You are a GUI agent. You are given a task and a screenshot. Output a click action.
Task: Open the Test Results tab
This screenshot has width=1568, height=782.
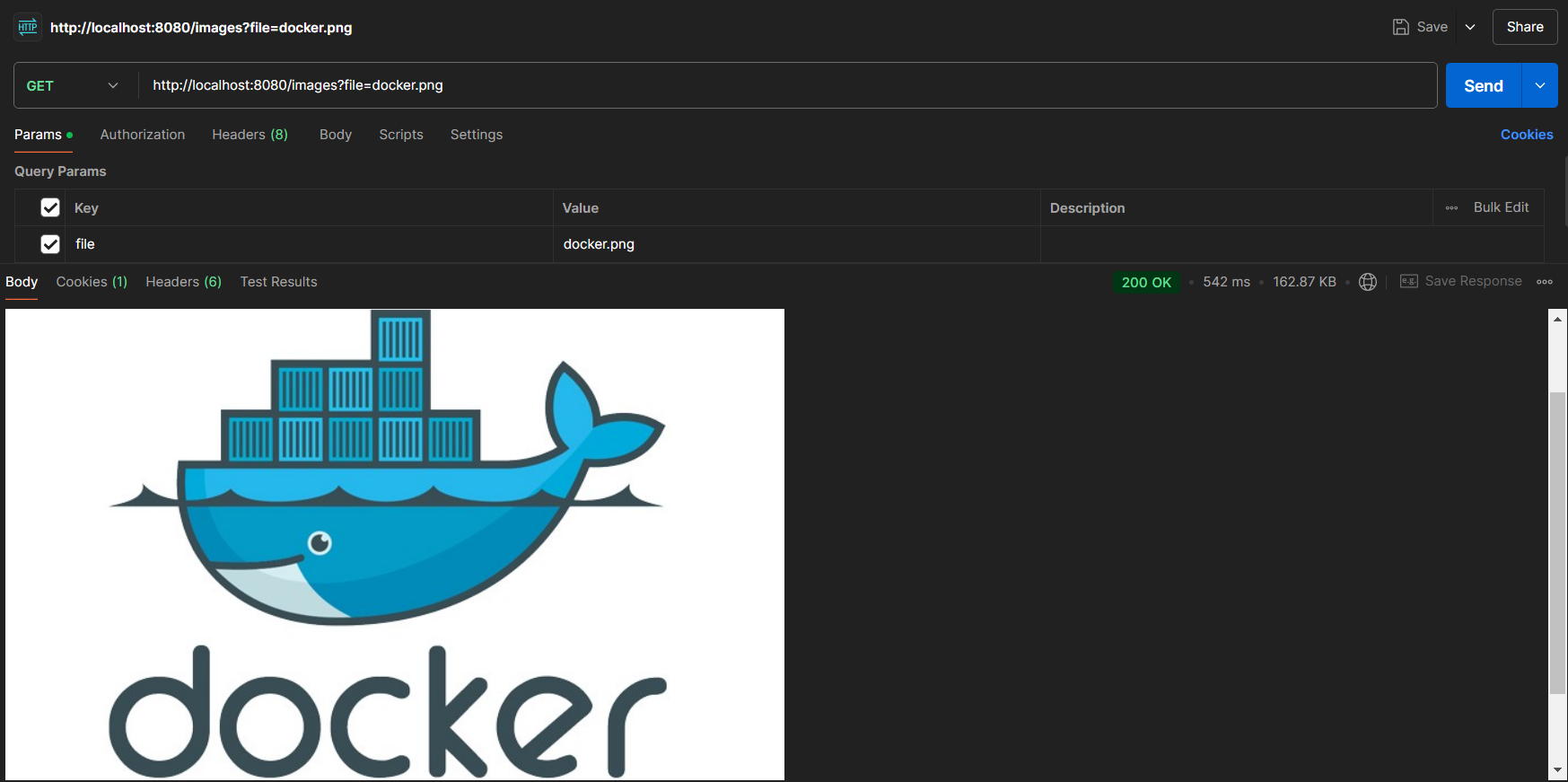278,282
